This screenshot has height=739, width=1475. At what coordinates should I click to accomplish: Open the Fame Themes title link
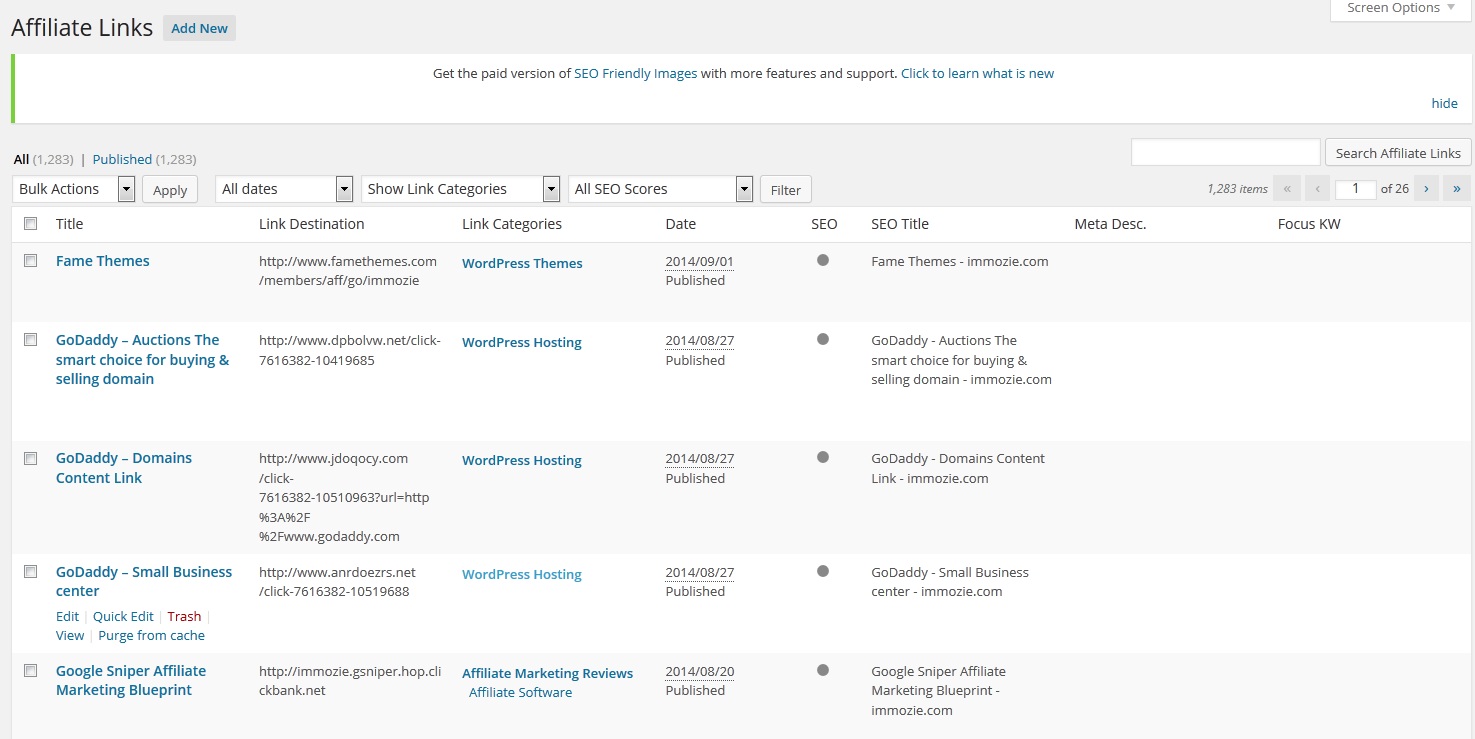click(x=103, y=261)
